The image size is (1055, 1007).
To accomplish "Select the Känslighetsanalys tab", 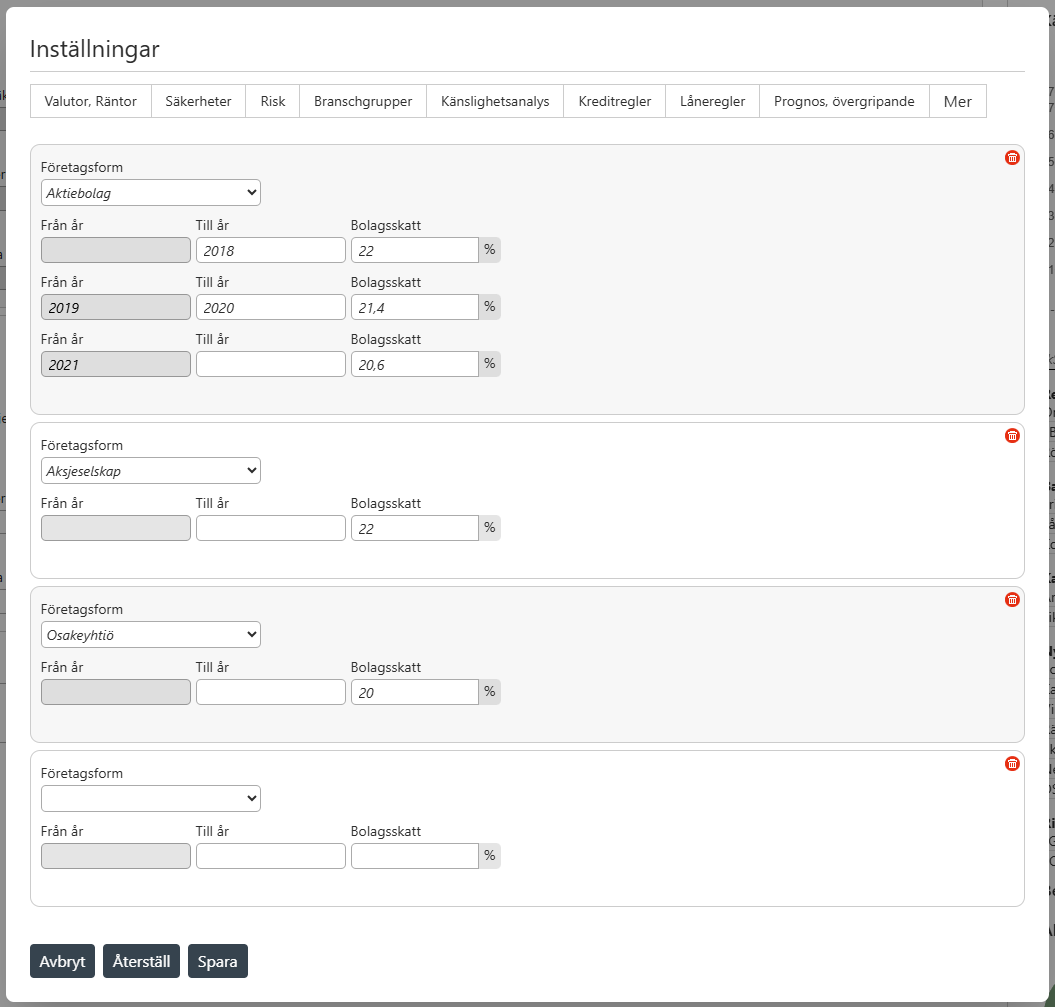I will 495,102.
